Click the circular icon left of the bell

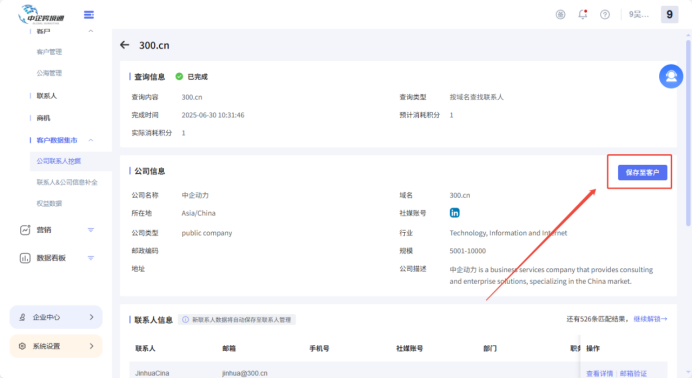pos(560,15)
